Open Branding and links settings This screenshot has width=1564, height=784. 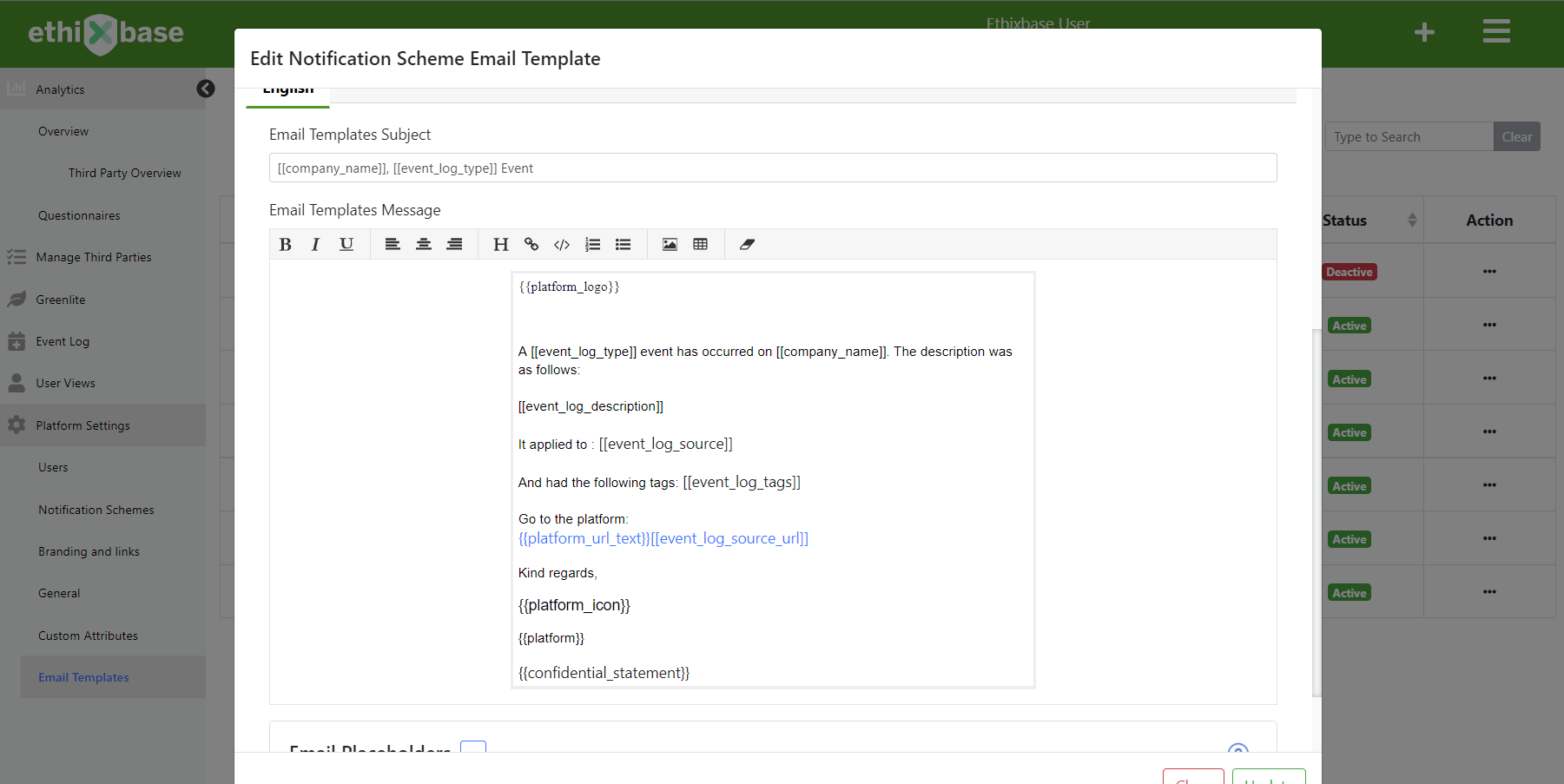pyautogui.click(x=89, y=551)
